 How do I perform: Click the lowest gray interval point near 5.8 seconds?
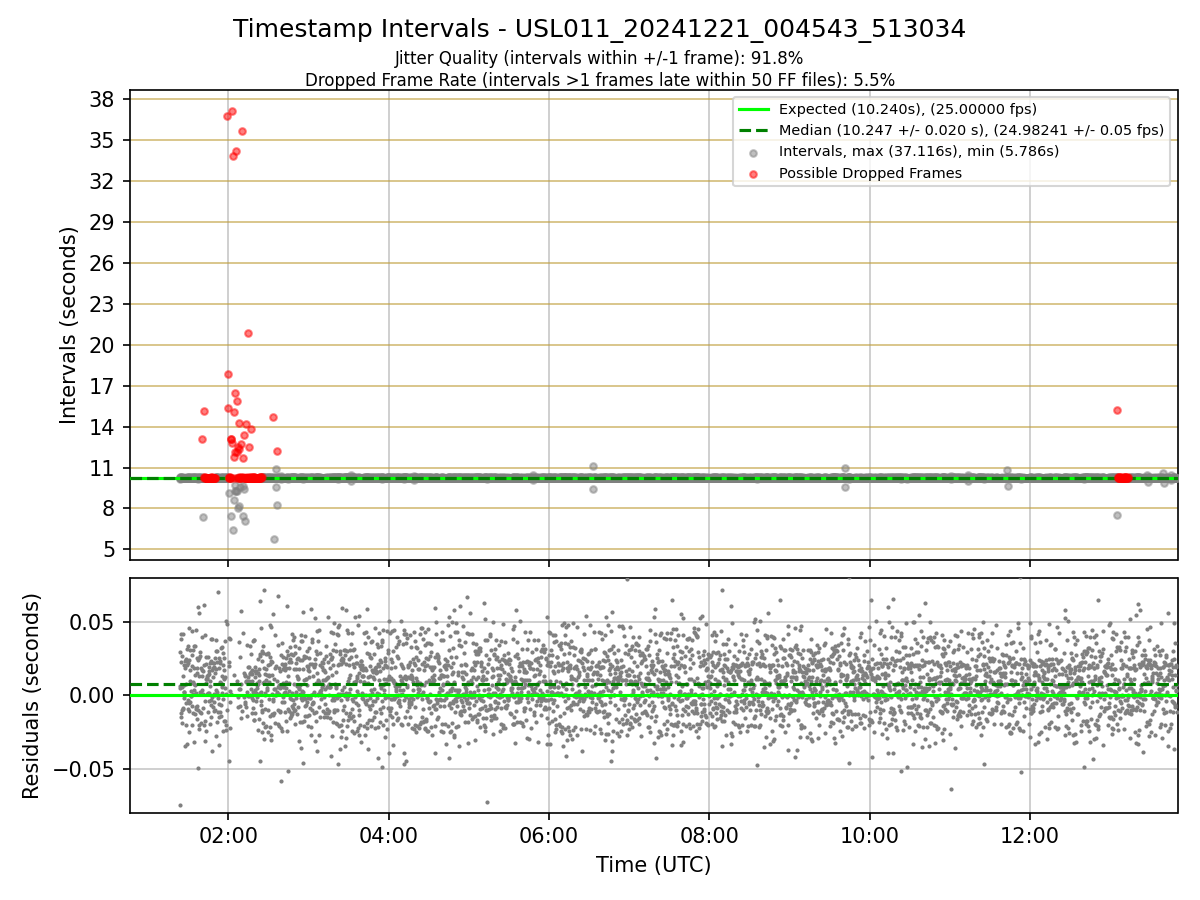click(x=274, y=539)
